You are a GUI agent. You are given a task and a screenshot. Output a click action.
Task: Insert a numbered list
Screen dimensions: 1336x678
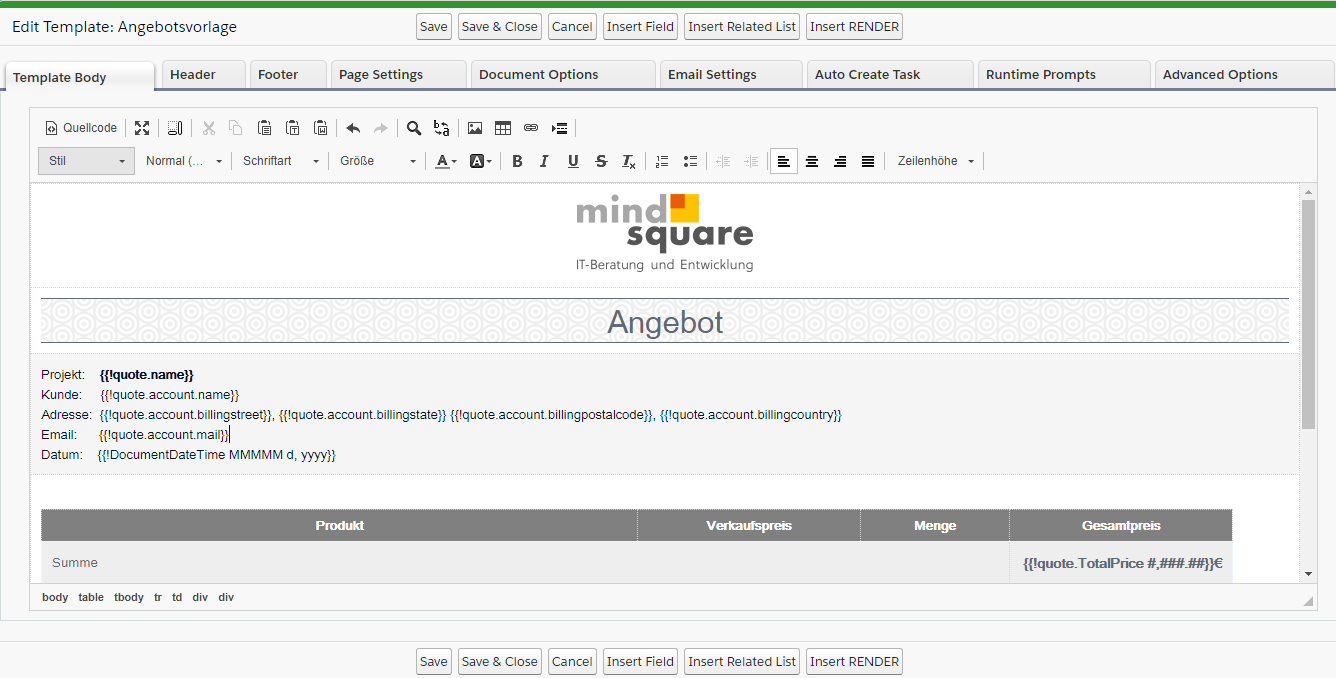662,161
